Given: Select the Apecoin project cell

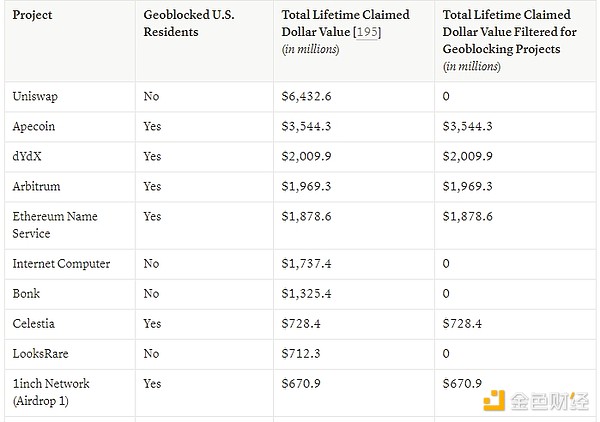Looking at the screenshot, I should 36,126.
